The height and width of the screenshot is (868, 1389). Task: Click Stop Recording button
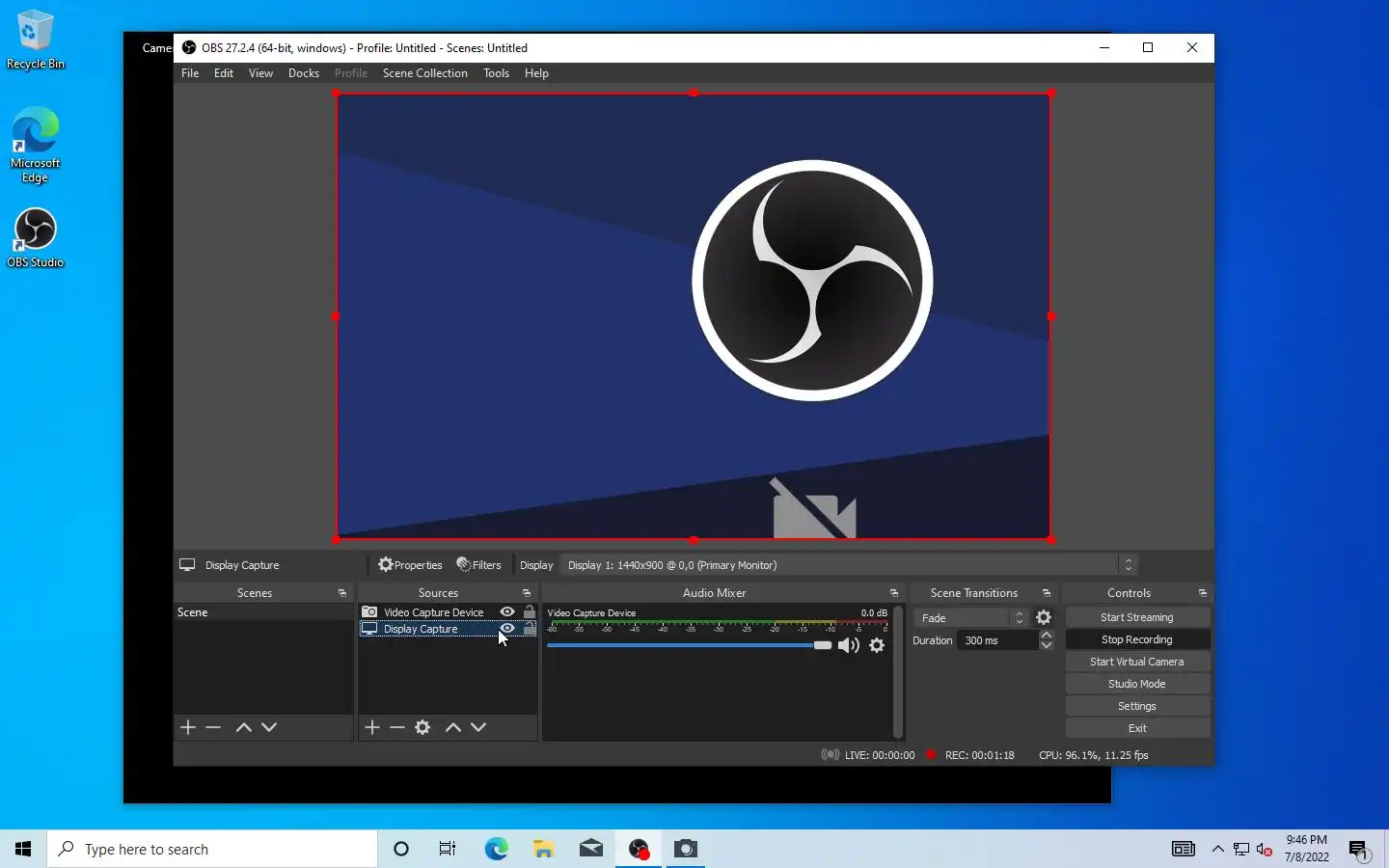pos(1137,639)
